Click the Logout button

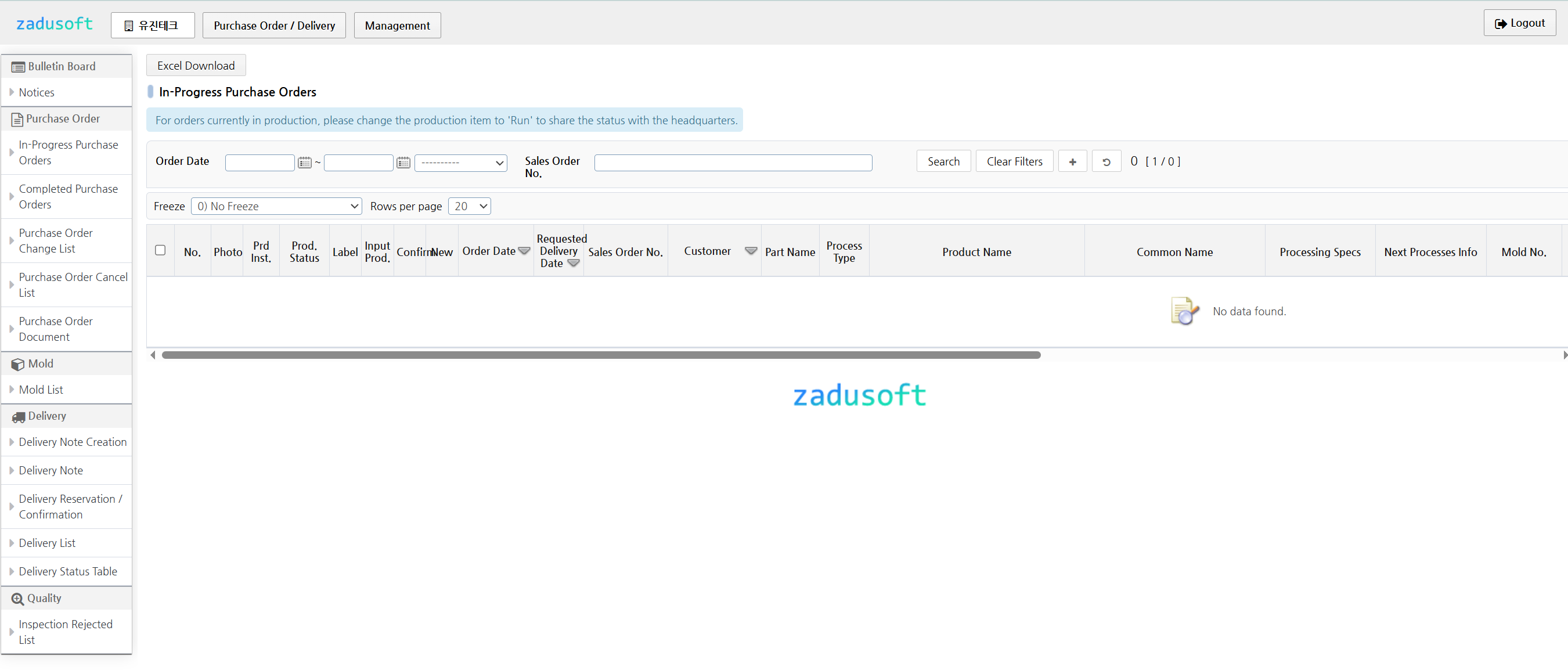click(1519, 23)
